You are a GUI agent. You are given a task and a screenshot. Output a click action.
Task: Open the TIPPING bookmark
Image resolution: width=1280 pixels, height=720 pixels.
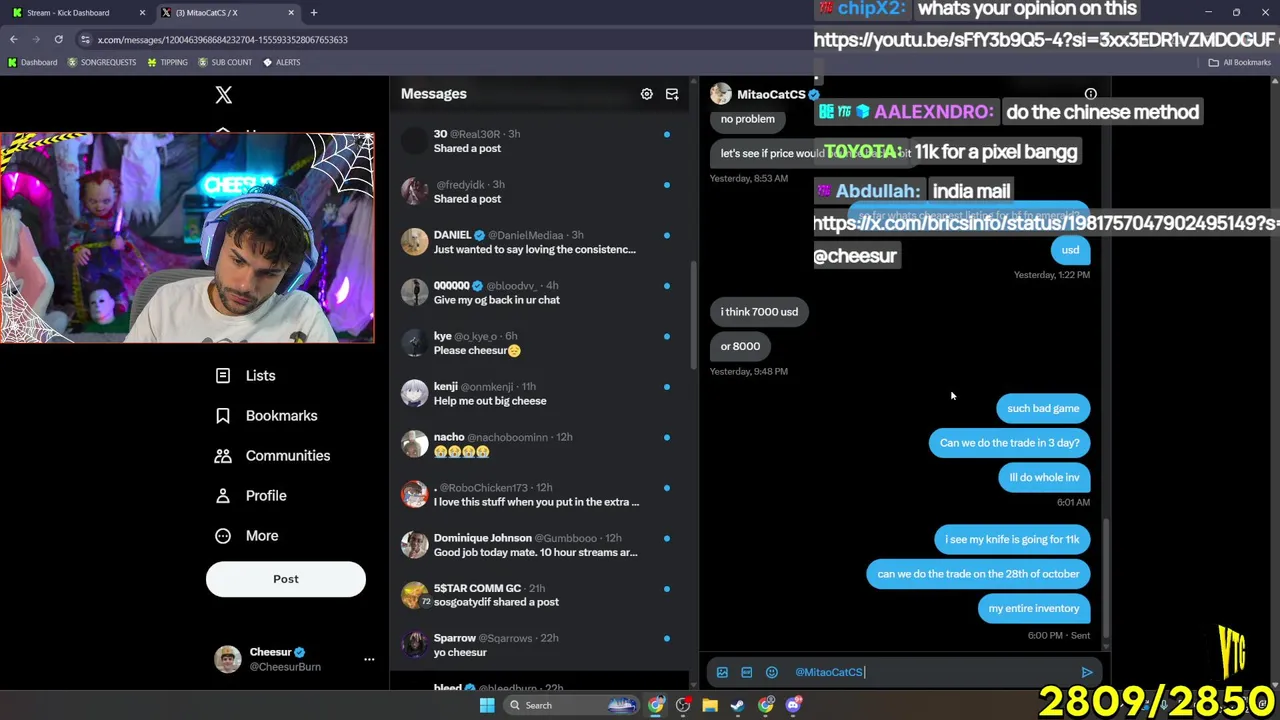167,62
